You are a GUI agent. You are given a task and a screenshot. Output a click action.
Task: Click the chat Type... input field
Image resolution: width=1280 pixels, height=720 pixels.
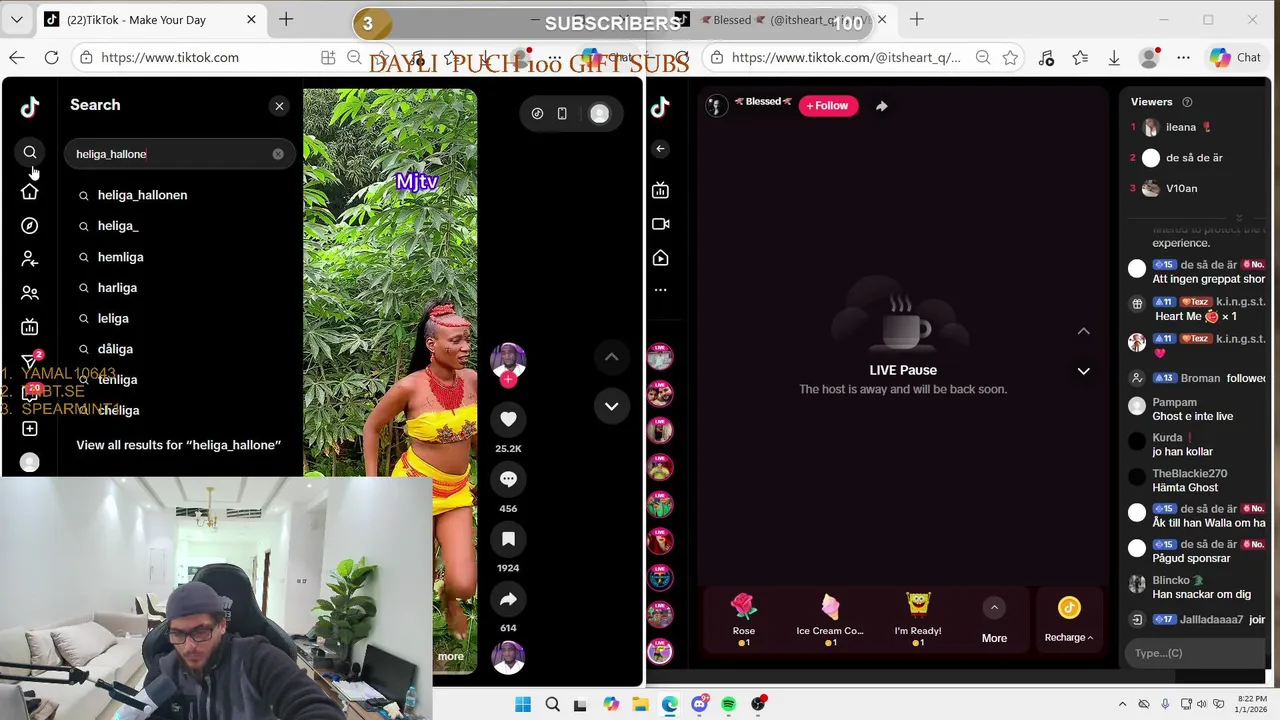[x=1195, y=653]
